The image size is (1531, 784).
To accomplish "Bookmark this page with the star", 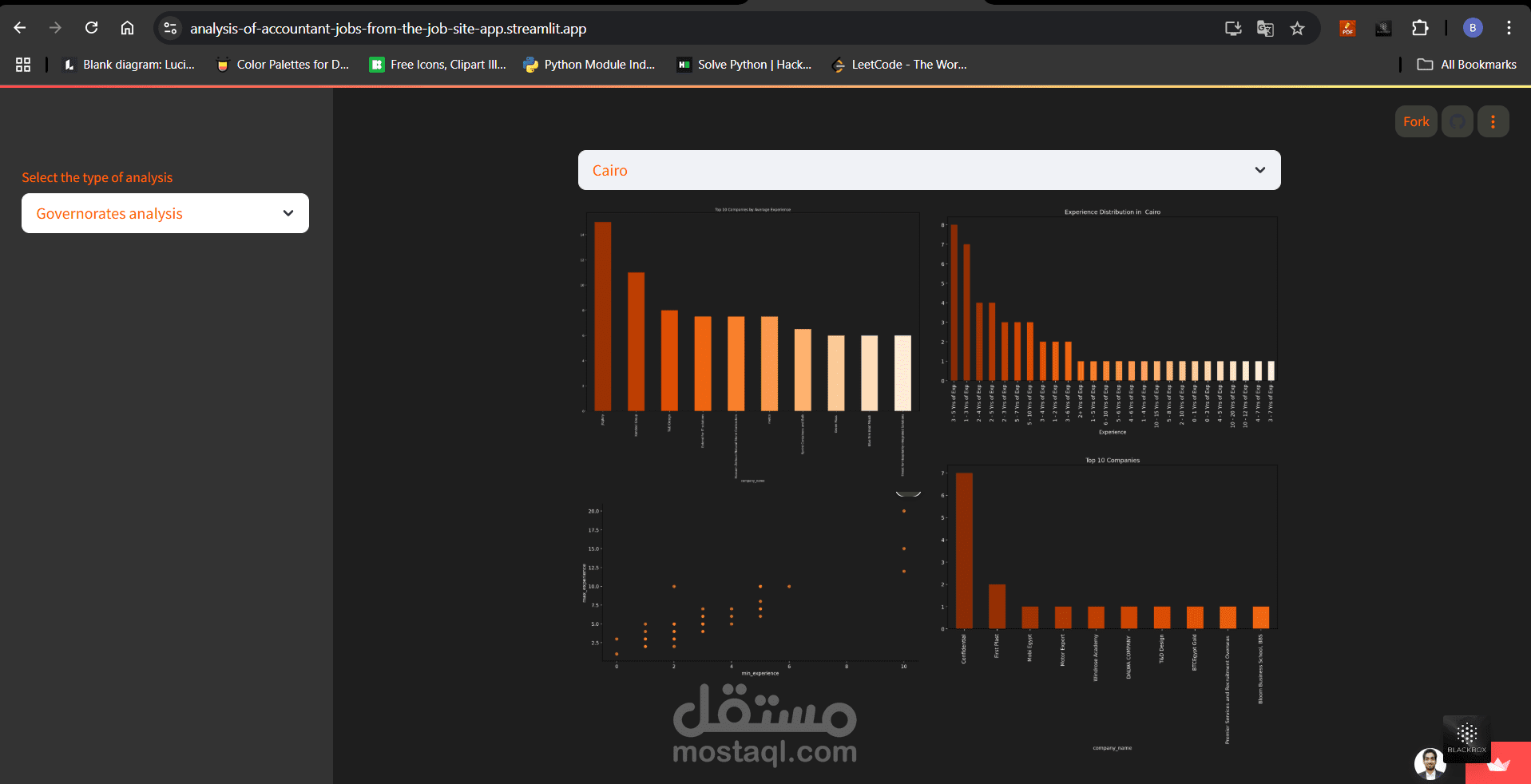I will [1297, 29].
